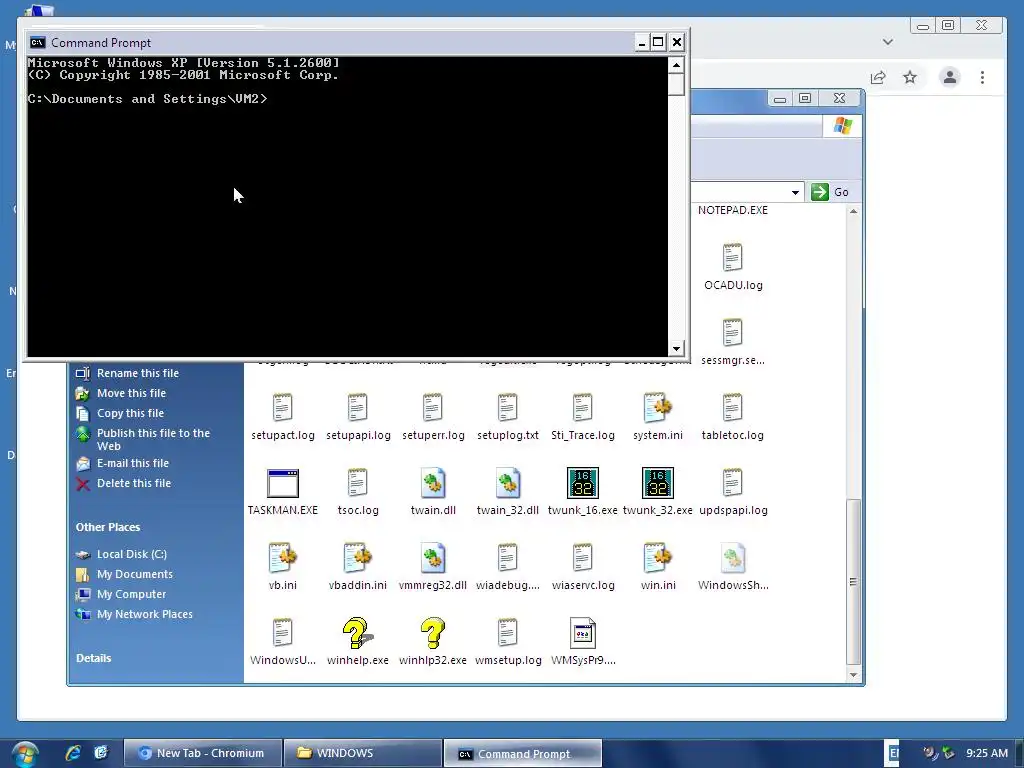This screenshot has height=768, width=1024.
Task: Select the vbaddin.ini file icon
Action: pyautogui.click(x=357, y=558)
